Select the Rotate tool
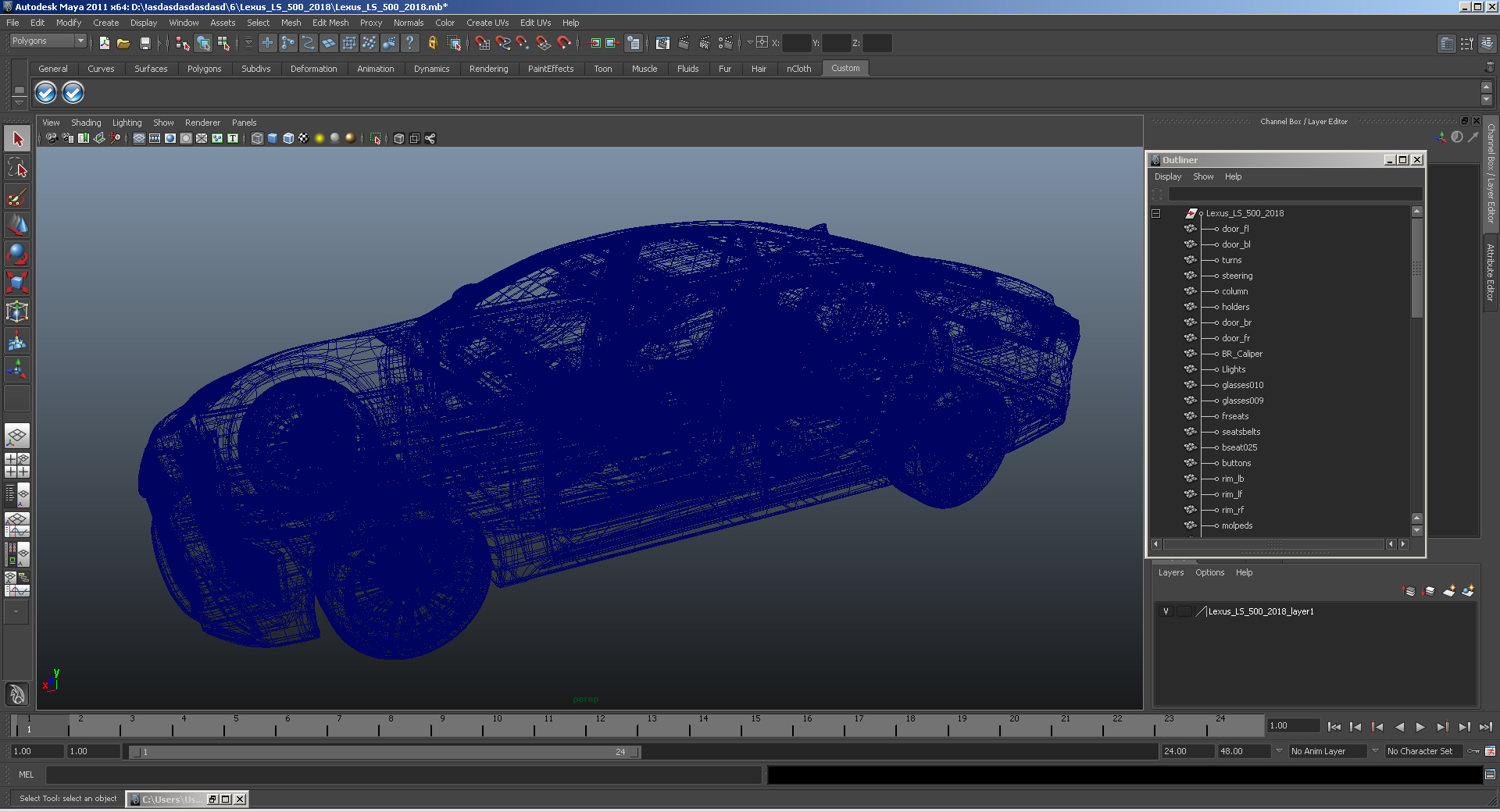 click(x=17, y=254)
